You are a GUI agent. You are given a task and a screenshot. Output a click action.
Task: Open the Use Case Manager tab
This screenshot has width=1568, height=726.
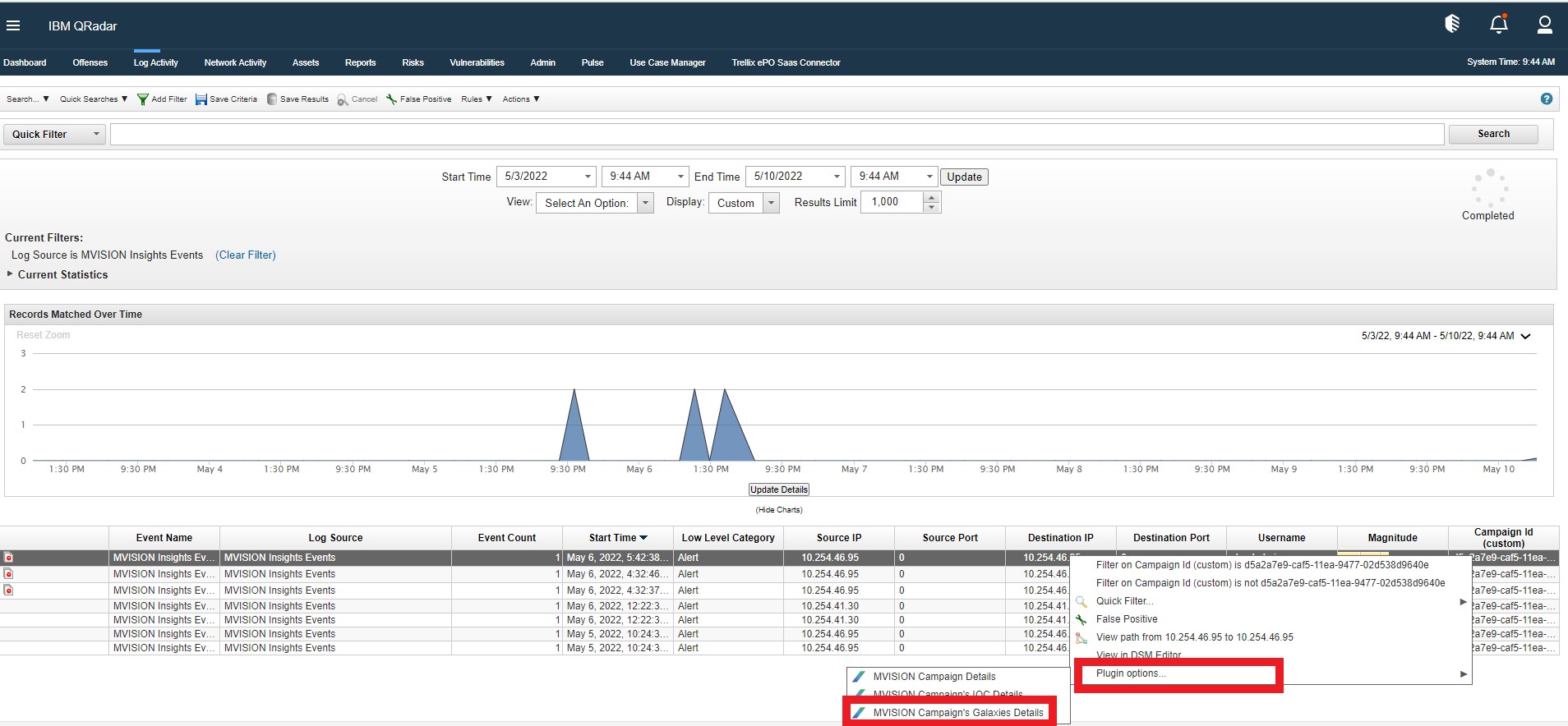[x=667, y=62]
